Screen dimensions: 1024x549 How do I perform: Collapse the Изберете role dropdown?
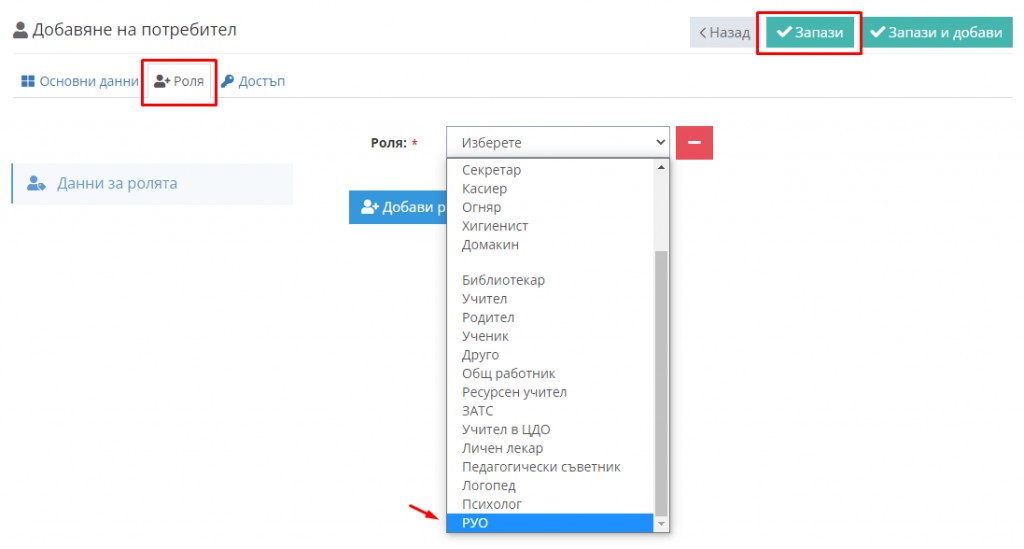(558, 142)
